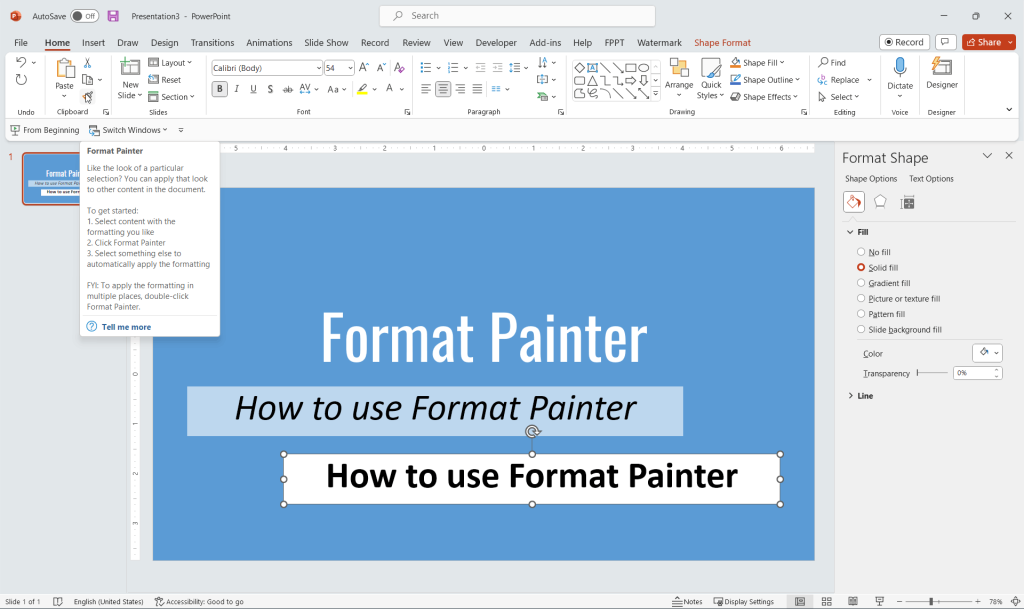The height and width of the screenshot is (609, 1024).
Task: Select the No fill radio button
Action: pyautogui.click(x=861, y=253)
